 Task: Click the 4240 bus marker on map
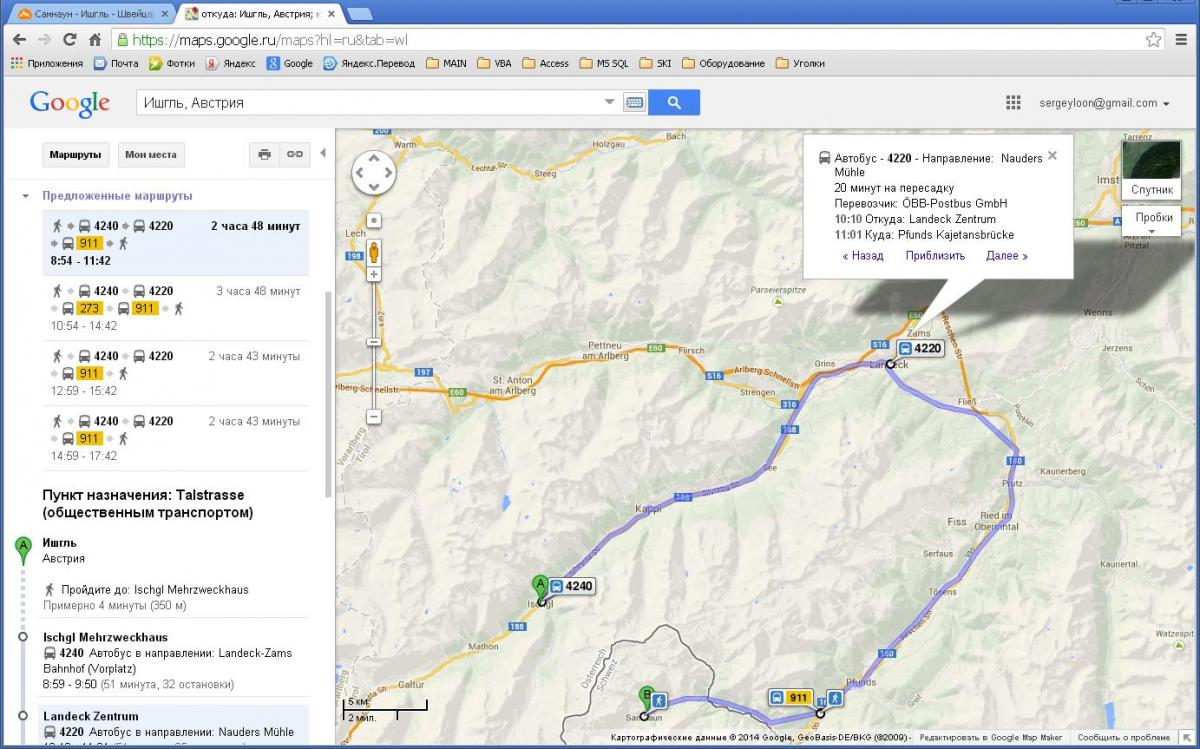pyautogui.click(x=571, y=586)
